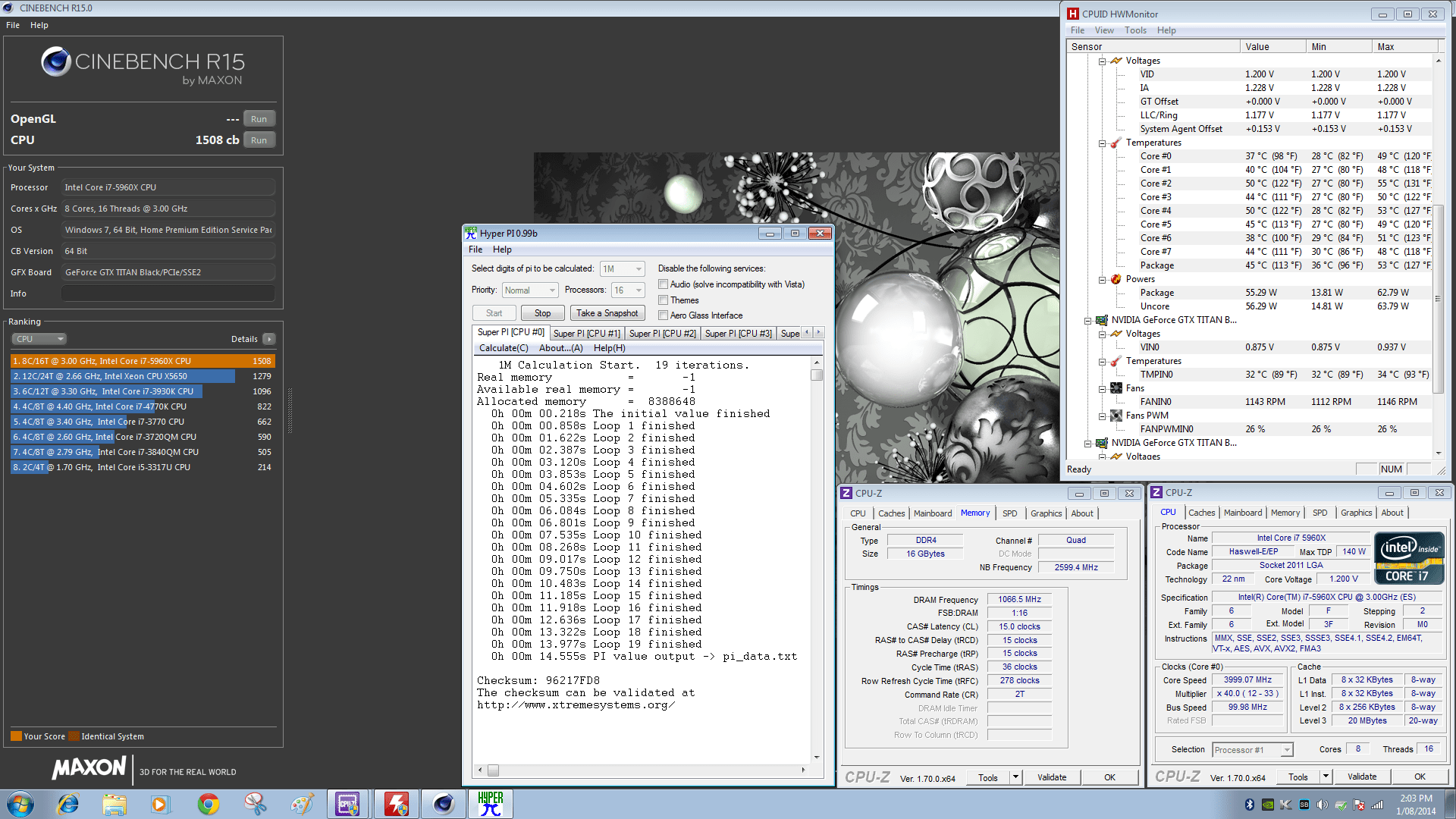Viewport: 1456px width, 819px height.
Task: Launch Chrome from the taskbar
Action: click(x=208, y=803)
